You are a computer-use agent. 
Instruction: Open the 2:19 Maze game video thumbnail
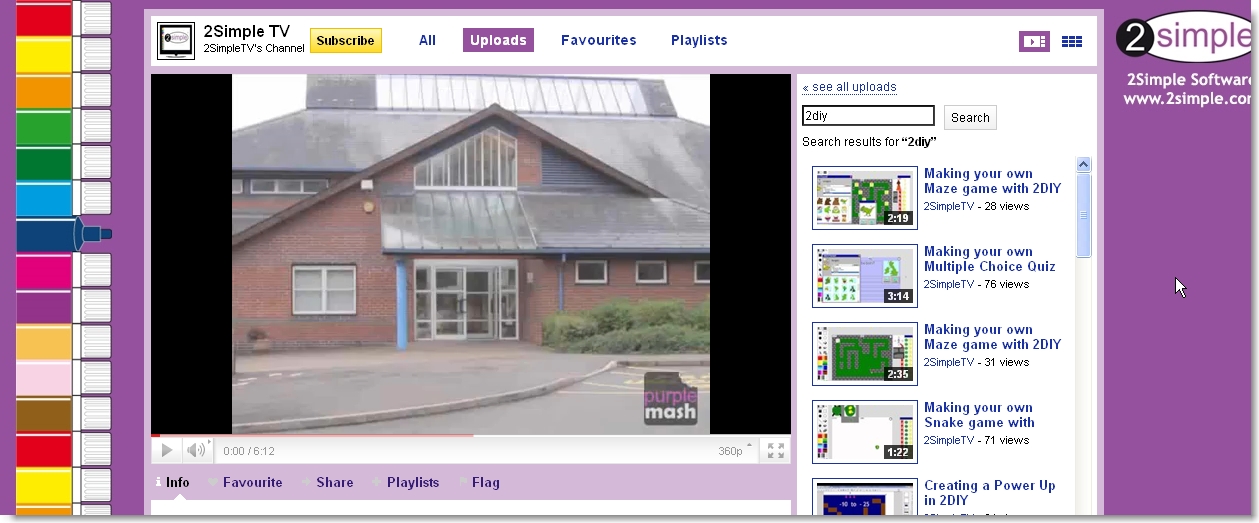(x=865, y=198)
